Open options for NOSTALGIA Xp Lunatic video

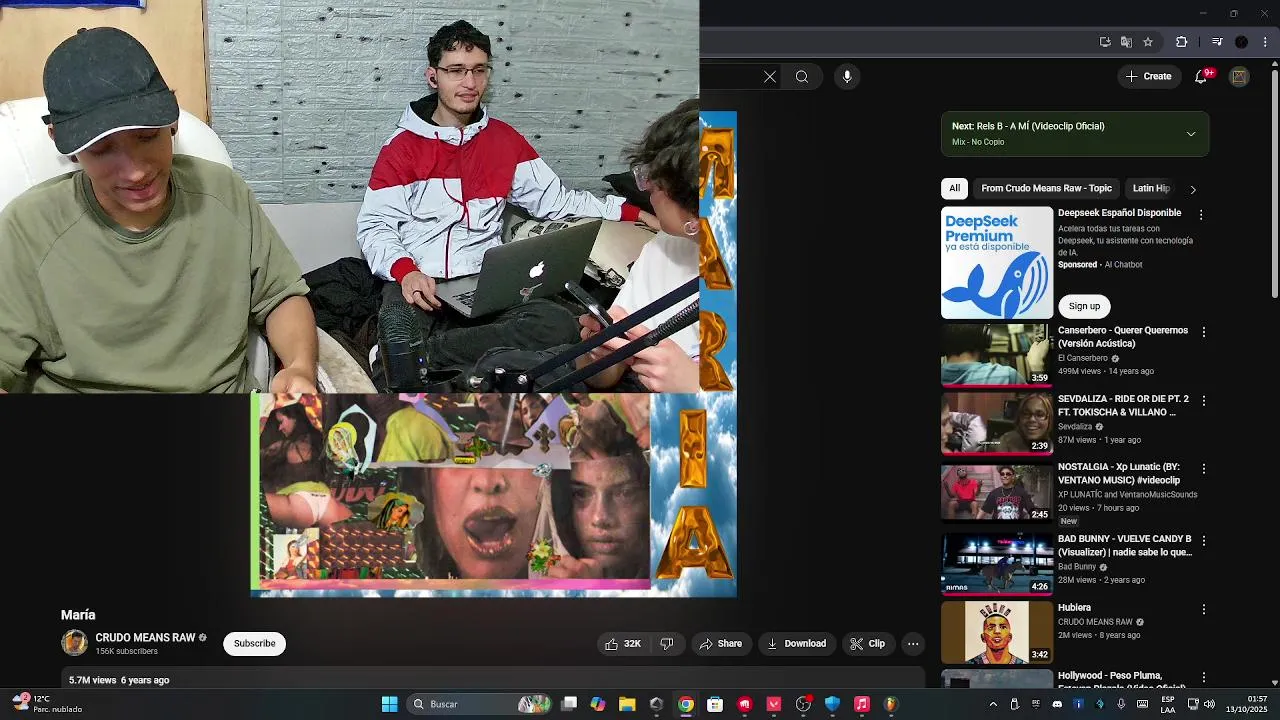1203,469
